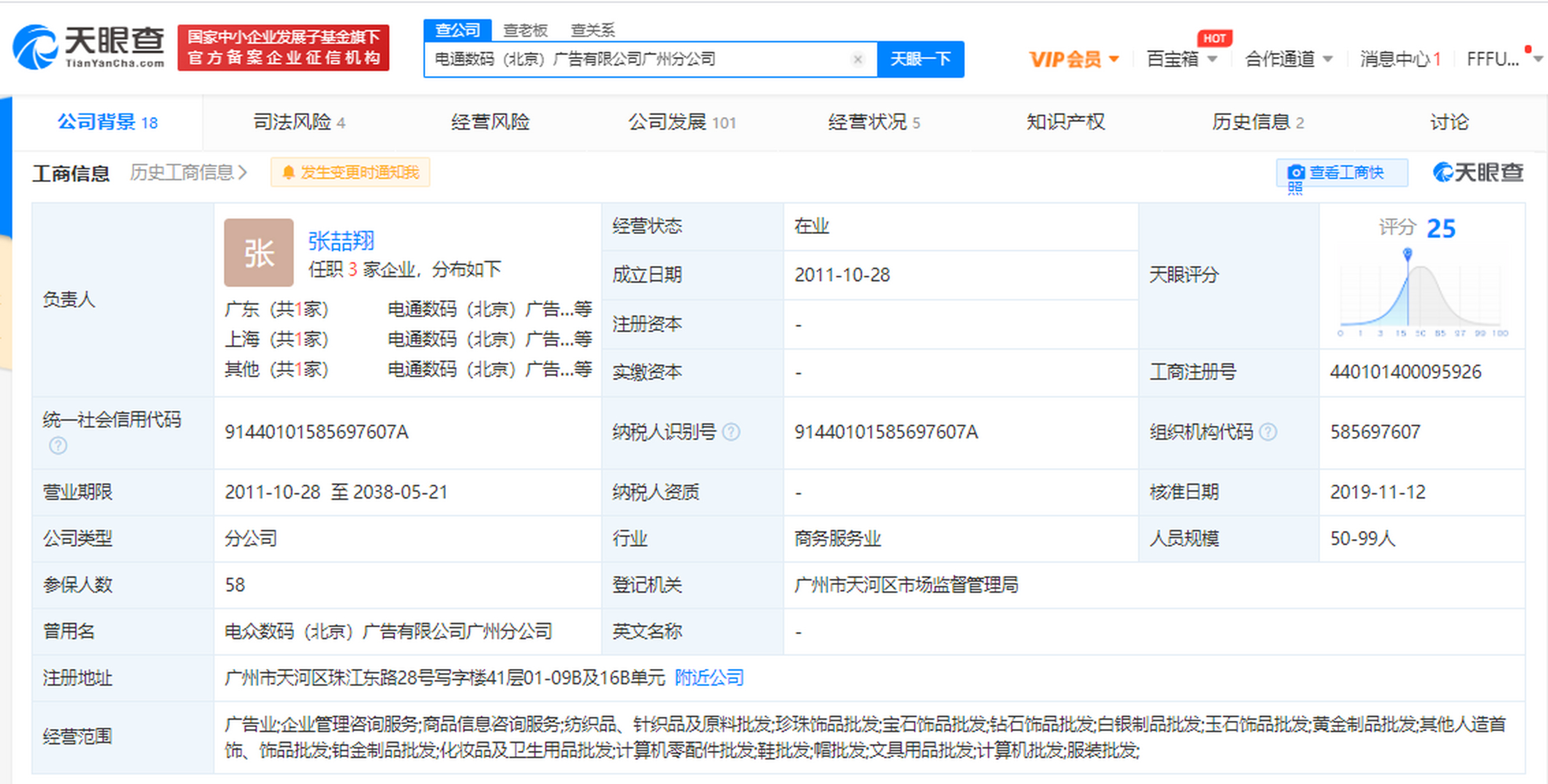Open the 合作通道 dropdown

(x=1289, y=59)
